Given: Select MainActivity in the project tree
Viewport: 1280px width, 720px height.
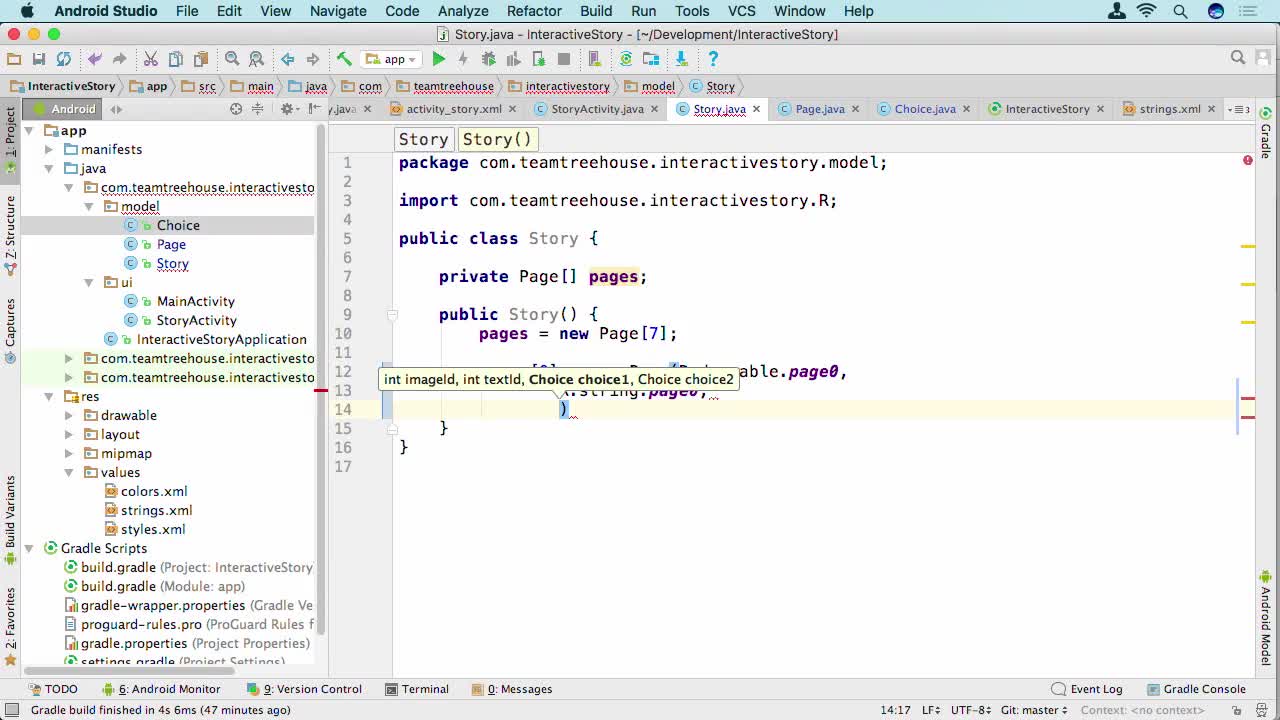Looking at the screenshot, I should click(195, 301).
